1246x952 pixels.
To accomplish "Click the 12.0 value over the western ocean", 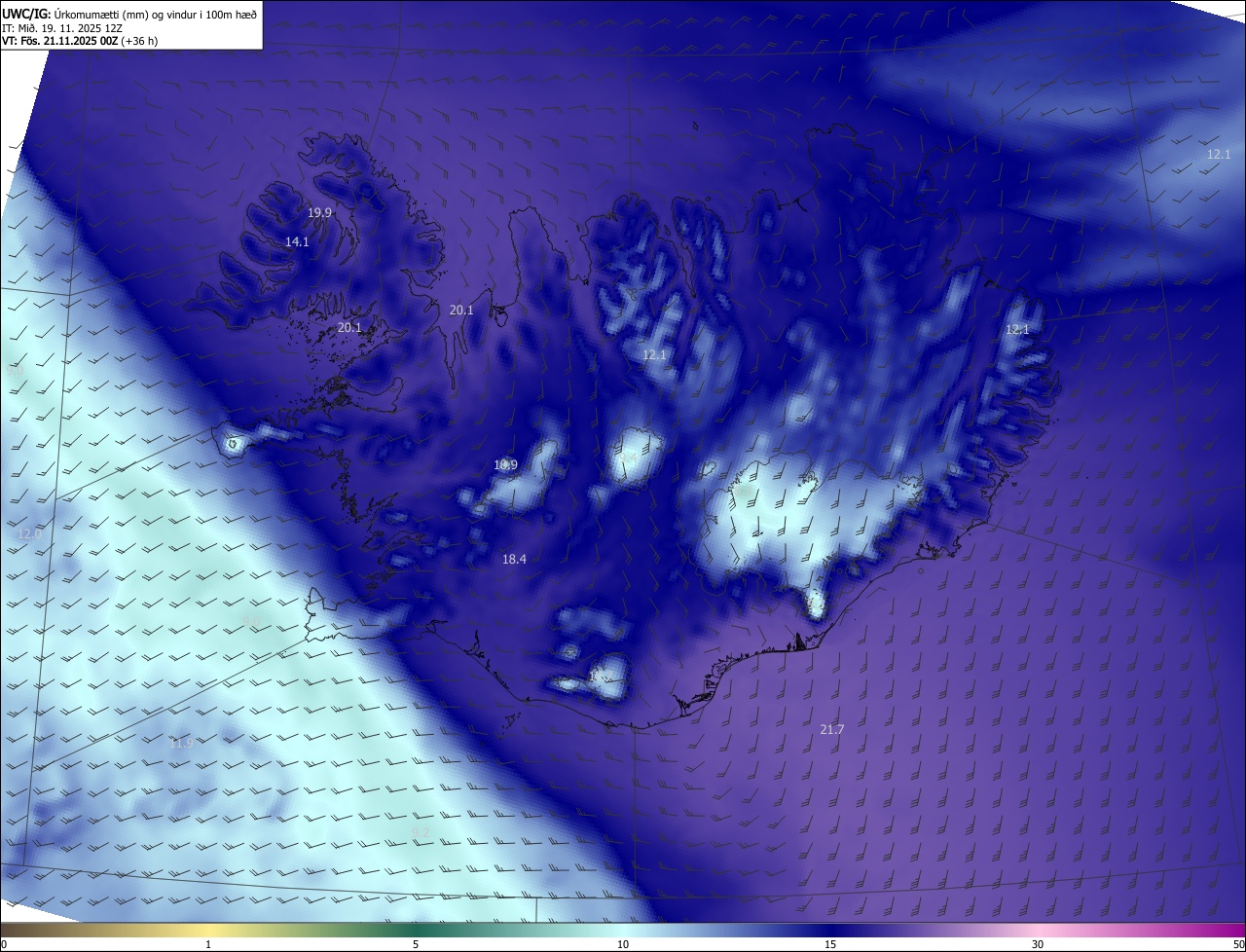I will (x=29, y=533).
